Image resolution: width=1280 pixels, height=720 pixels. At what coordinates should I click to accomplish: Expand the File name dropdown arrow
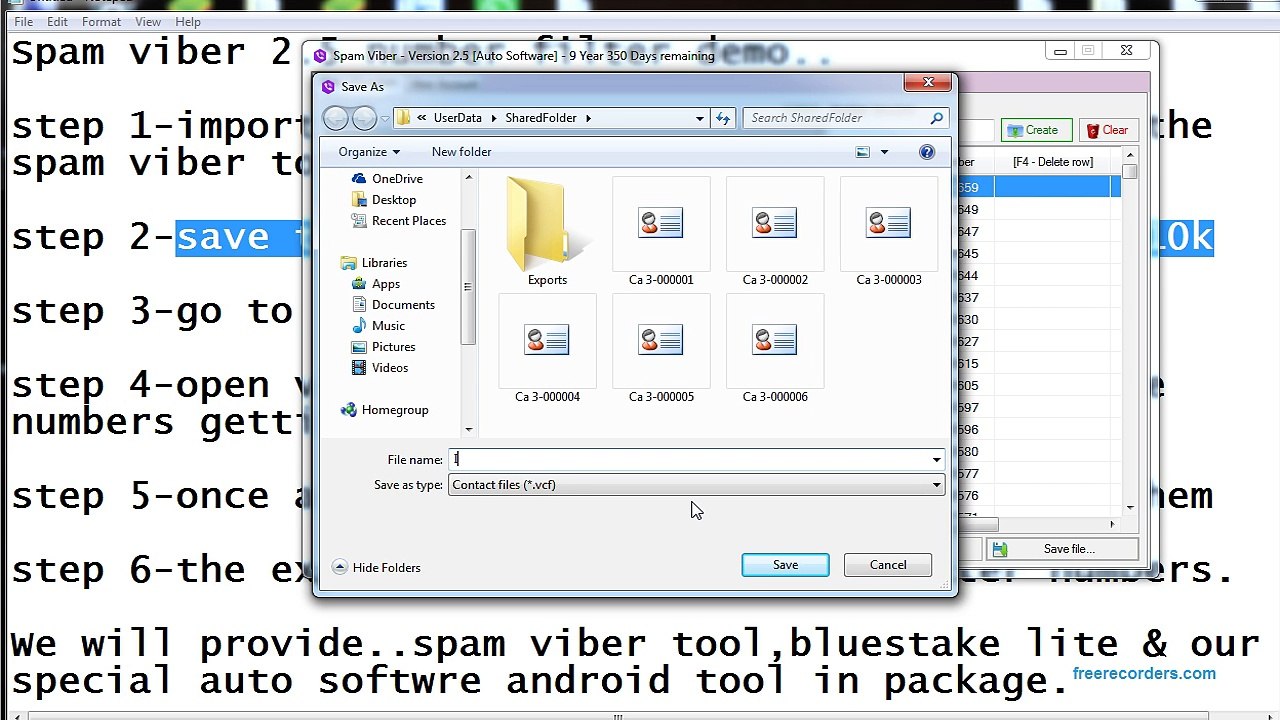point(936,460)
